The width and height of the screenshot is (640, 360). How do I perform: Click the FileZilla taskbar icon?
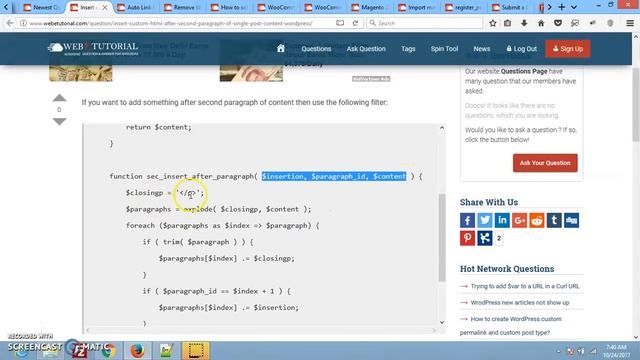click(x=79, y=351)
